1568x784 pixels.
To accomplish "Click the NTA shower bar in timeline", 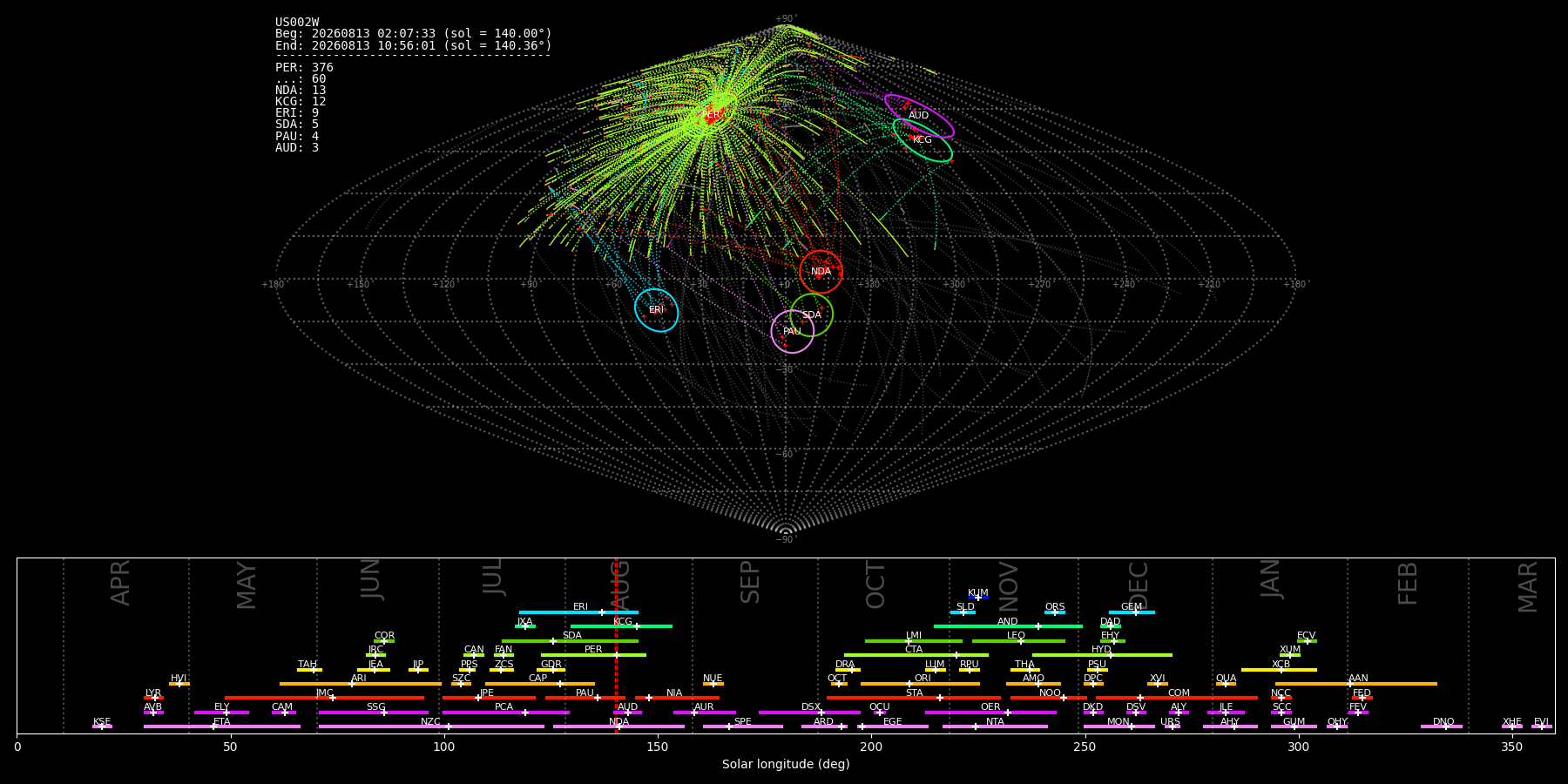I will 995,727.
